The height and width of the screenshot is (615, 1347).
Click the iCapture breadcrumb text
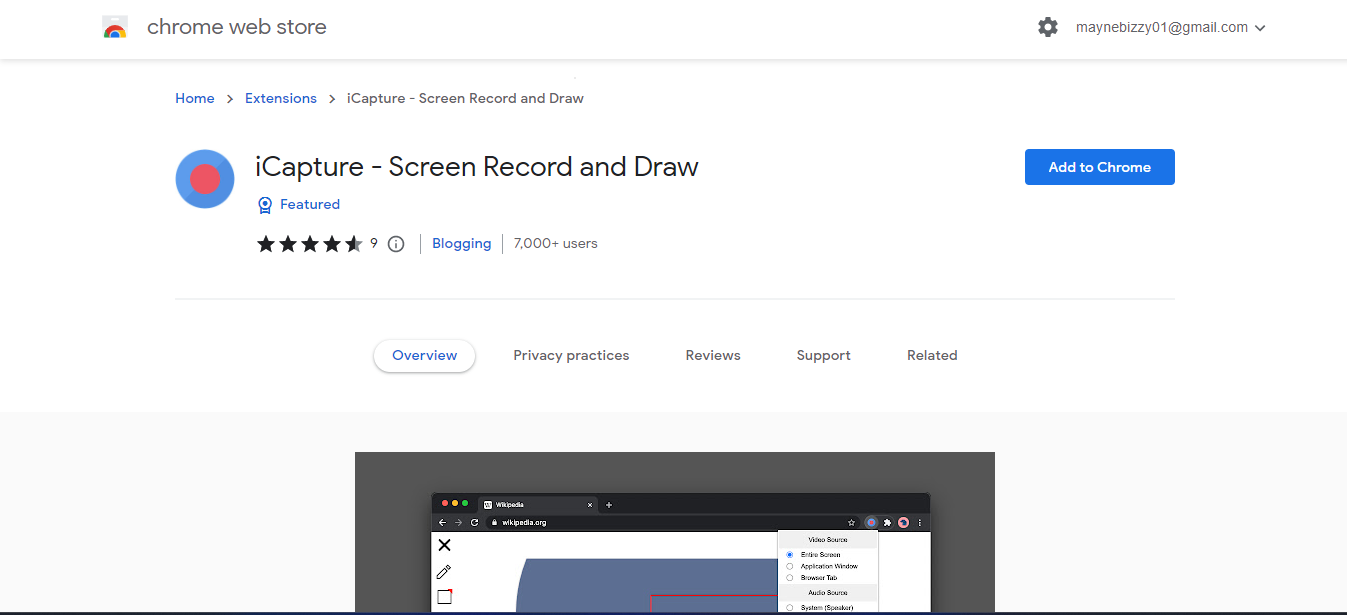[465, 98]
